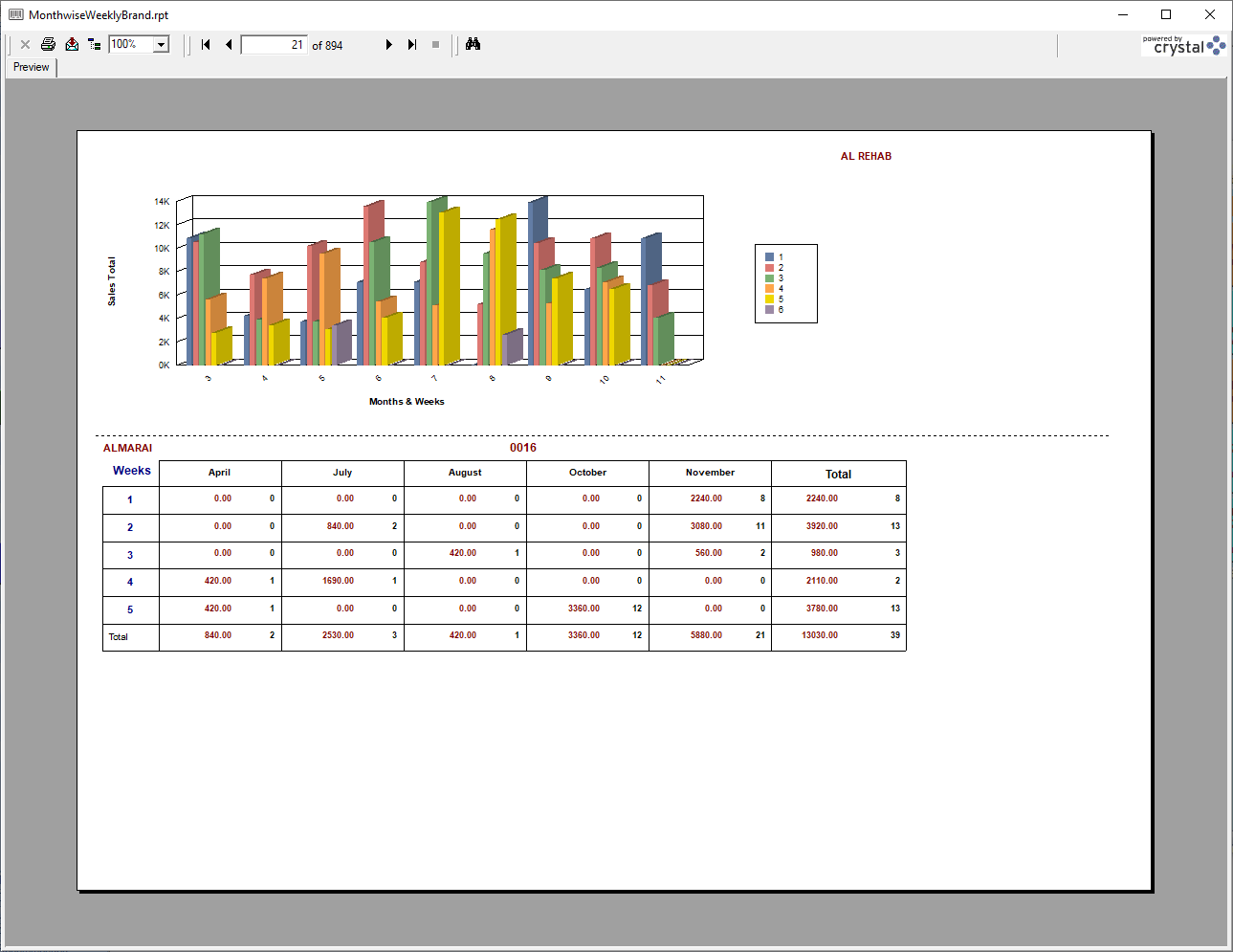Print the report
Viewport: 1233px width, 952px height.
(48, 45)
